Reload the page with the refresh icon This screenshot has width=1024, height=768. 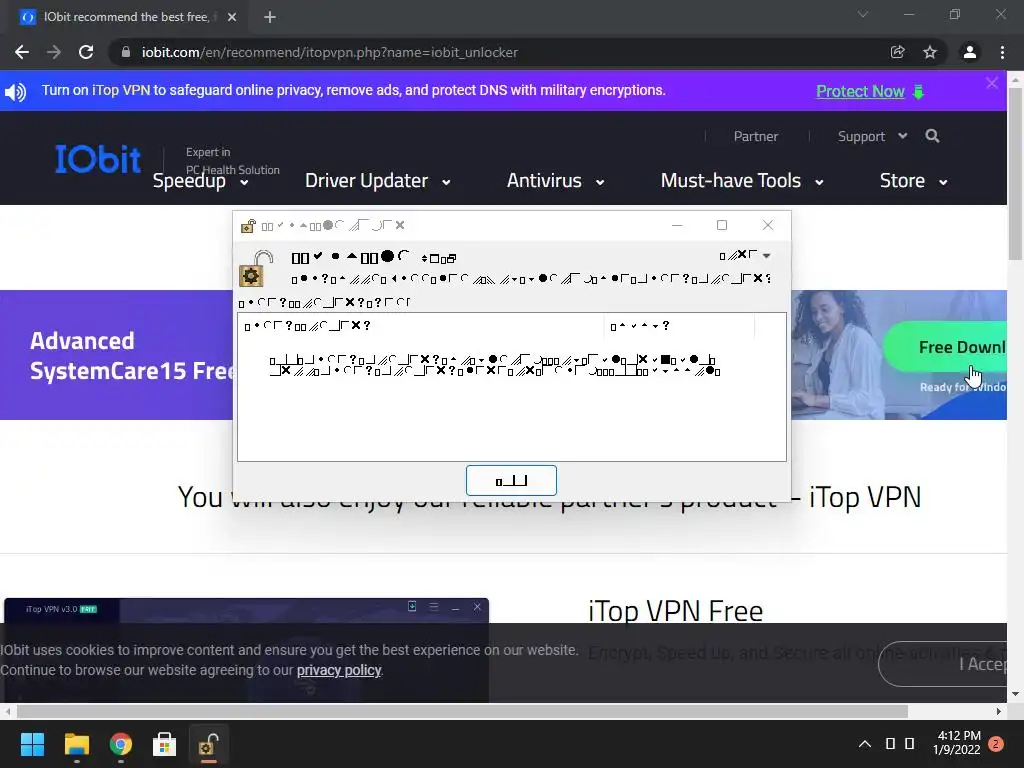tap(86, 52)
